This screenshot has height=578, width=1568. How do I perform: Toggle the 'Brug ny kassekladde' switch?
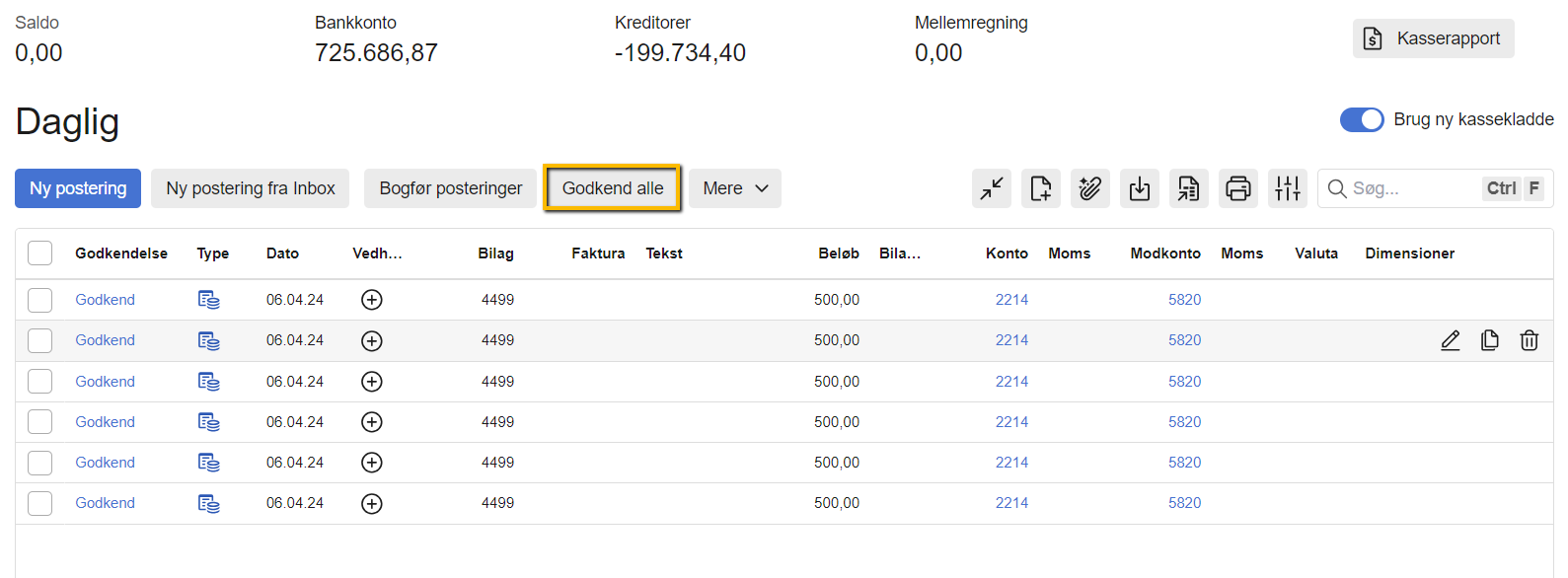(1361, 119)
